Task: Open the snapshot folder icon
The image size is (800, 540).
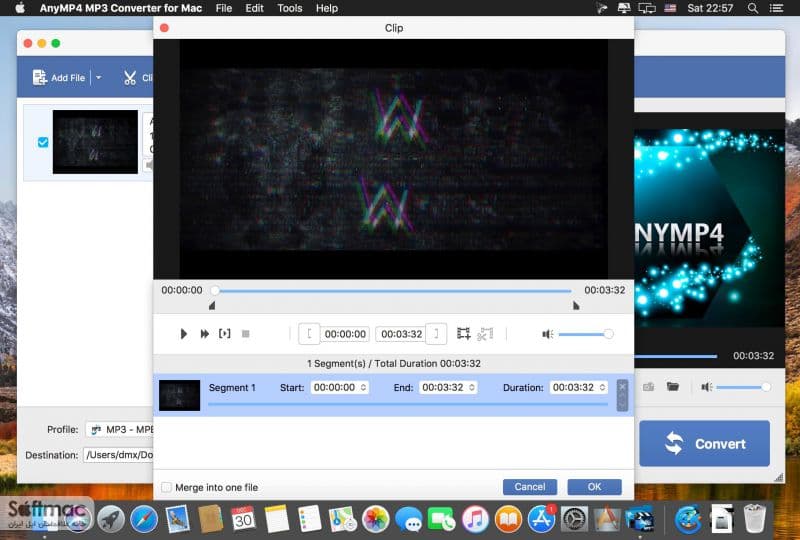Action: 673,387
